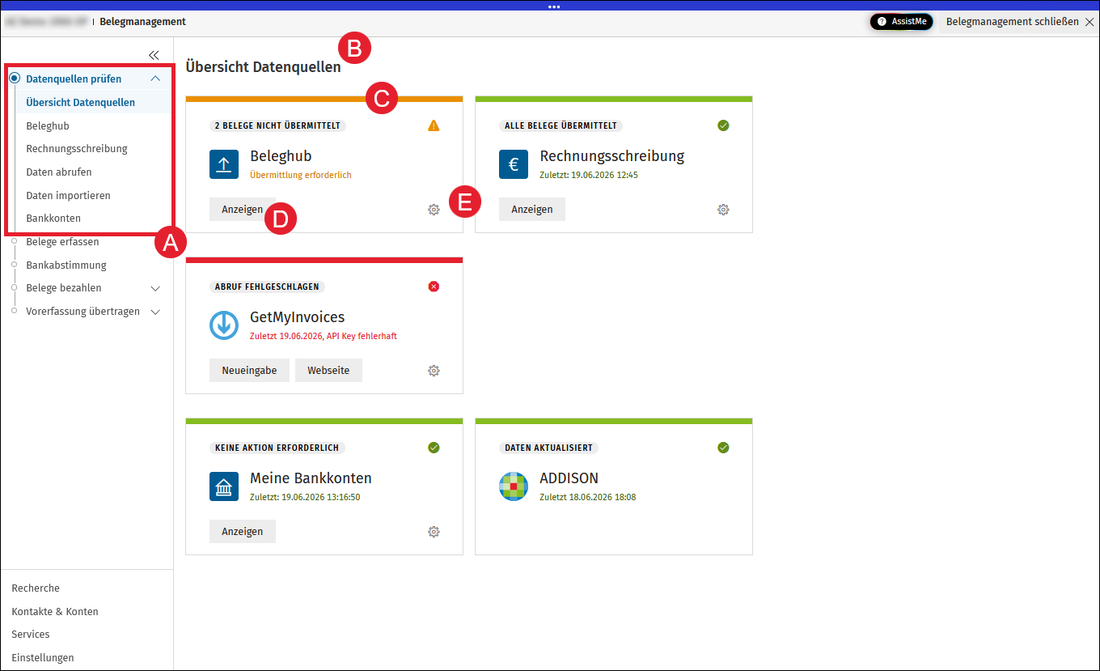Click the GetMyInvoices download arrow icon
The image size is (1100, 671).
[x=224, y=325]
